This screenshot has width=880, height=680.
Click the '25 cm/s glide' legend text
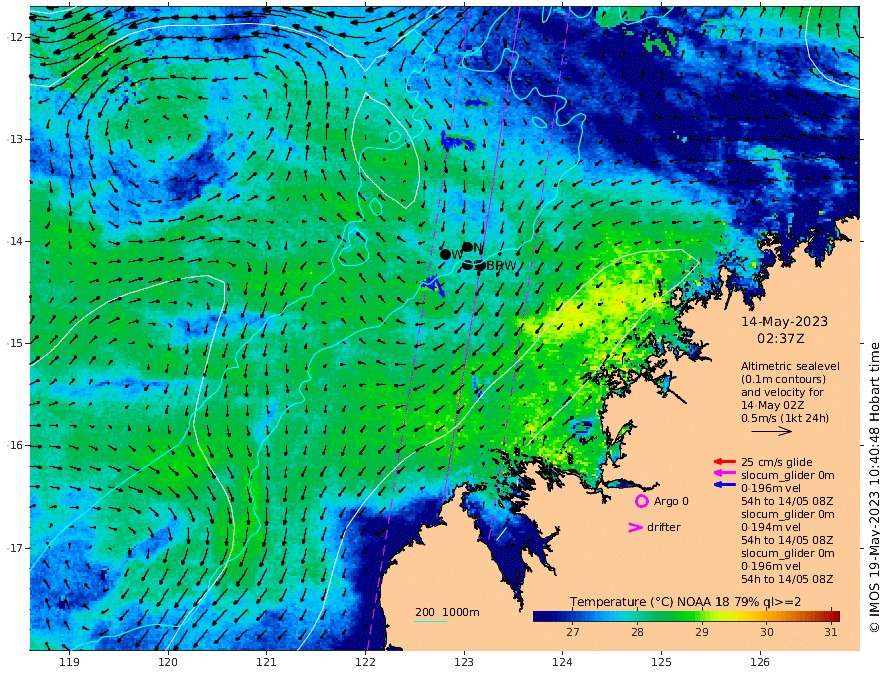pyautogui.click(x=777, y=462)
